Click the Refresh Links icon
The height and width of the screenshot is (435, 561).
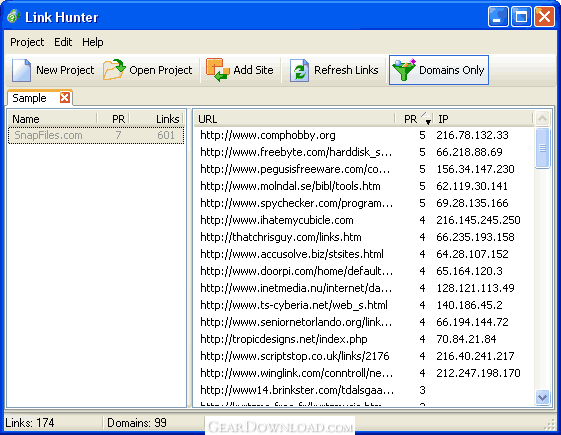tap(299, 70)
